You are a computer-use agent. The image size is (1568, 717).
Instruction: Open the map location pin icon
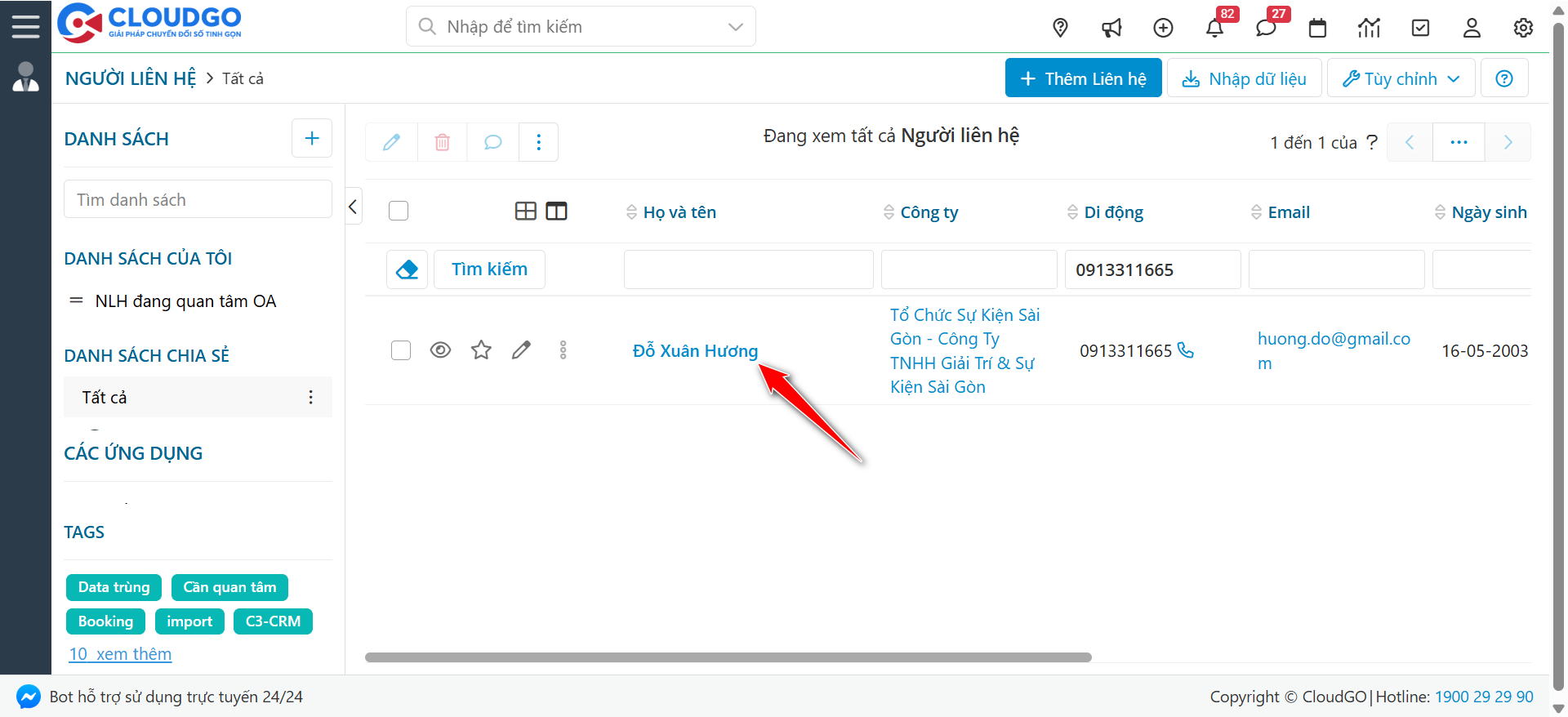(1060, 28)
